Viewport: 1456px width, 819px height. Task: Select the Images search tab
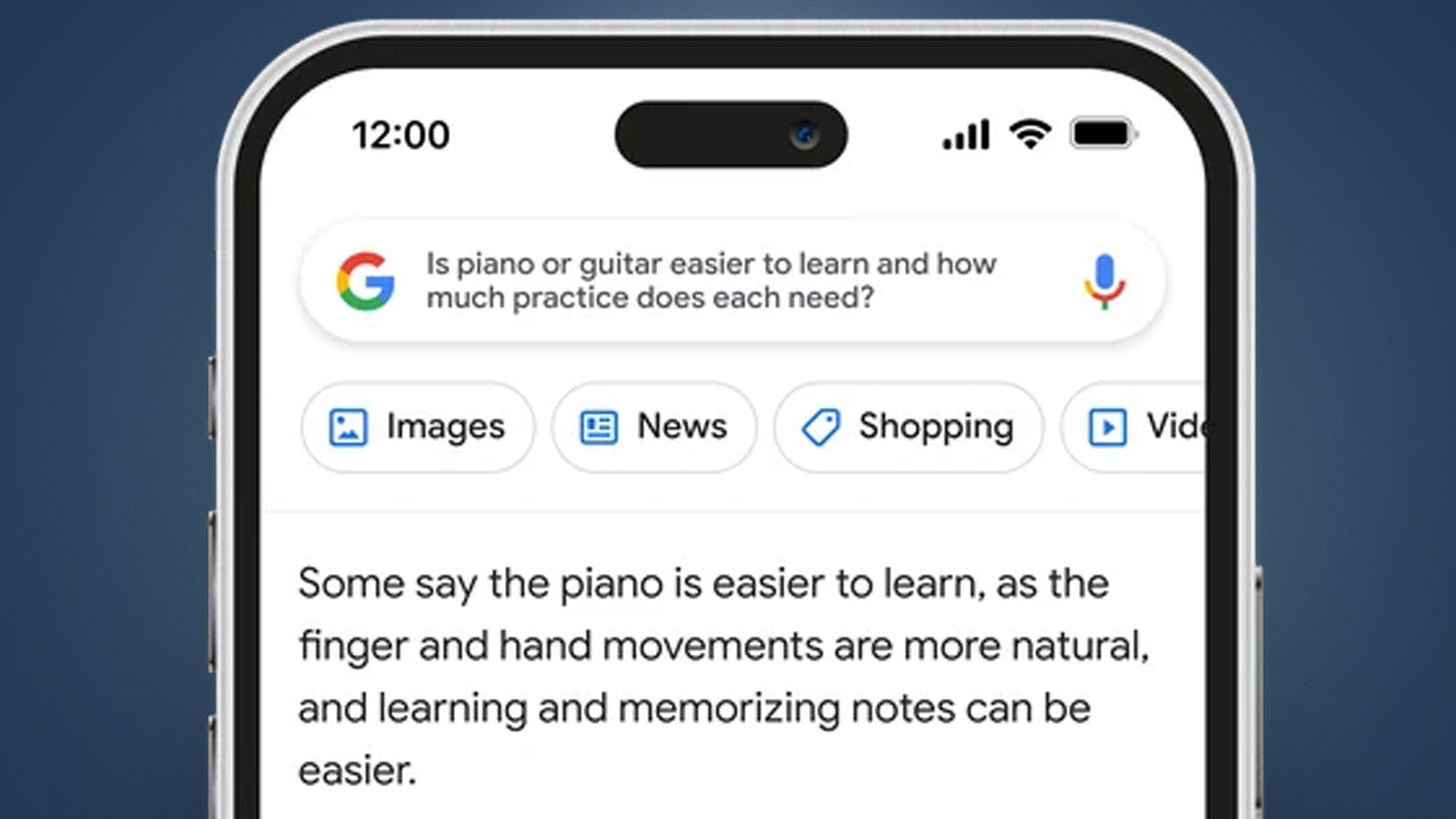[x=414, y=427]
